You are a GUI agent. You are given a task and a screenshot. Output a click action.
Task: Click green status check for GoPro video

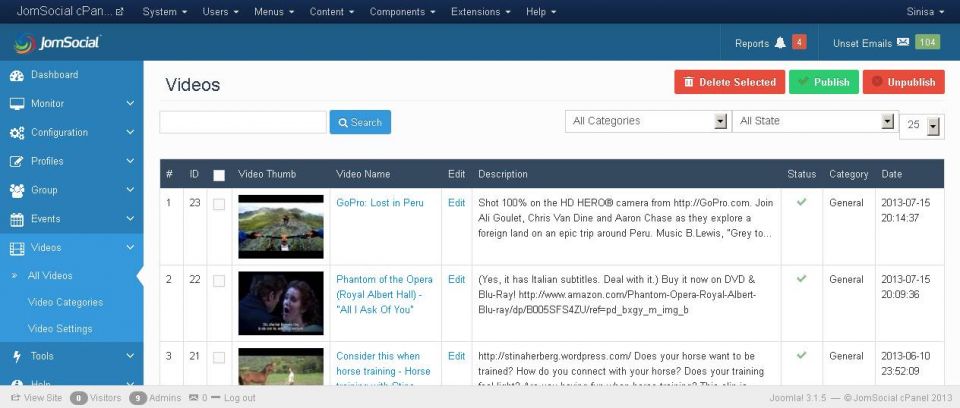tap(801, 202)
